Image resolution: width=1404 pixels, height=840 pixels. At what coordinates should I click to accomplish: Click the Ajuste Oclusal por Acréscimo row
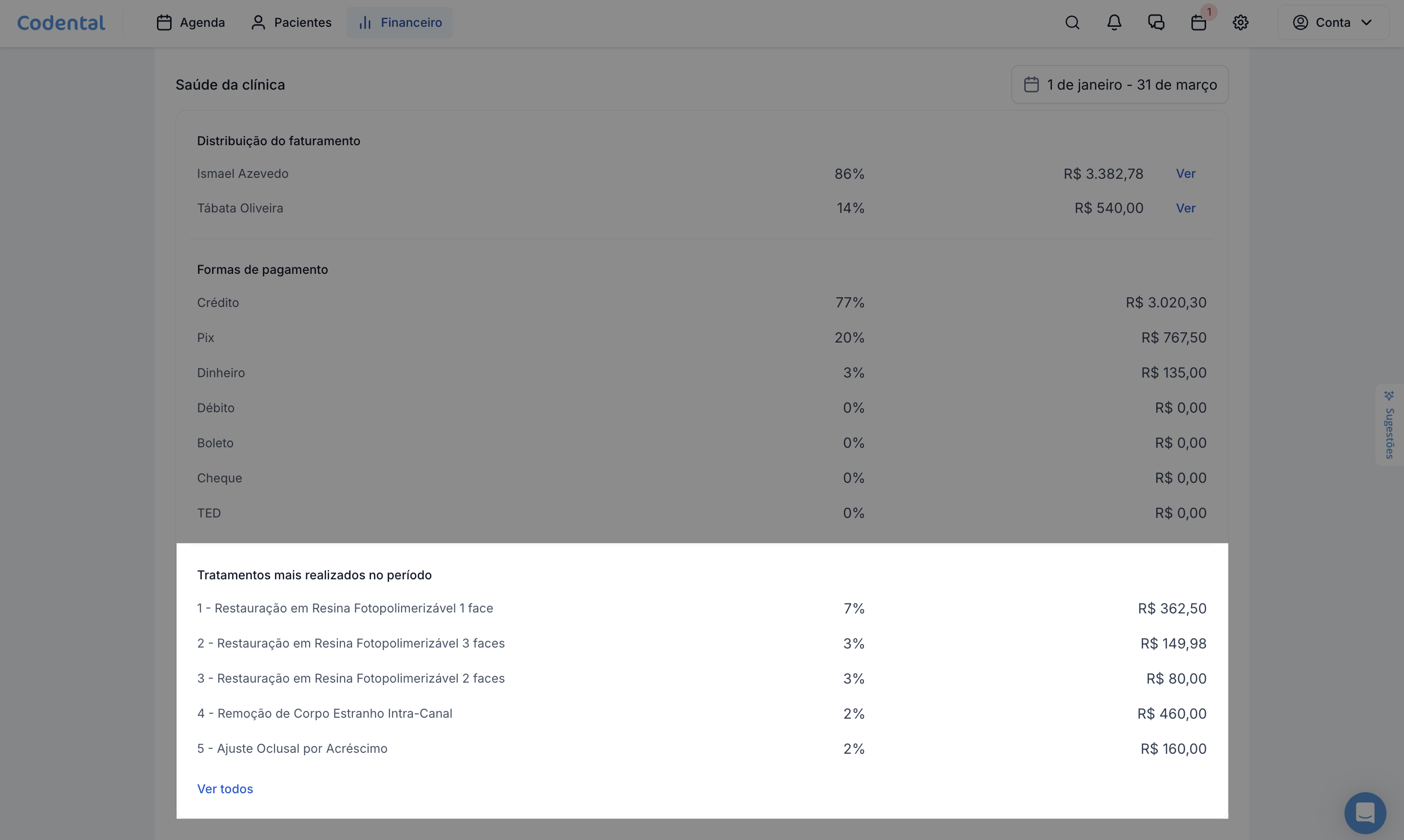pyautogui.click(x=292, y=748)
